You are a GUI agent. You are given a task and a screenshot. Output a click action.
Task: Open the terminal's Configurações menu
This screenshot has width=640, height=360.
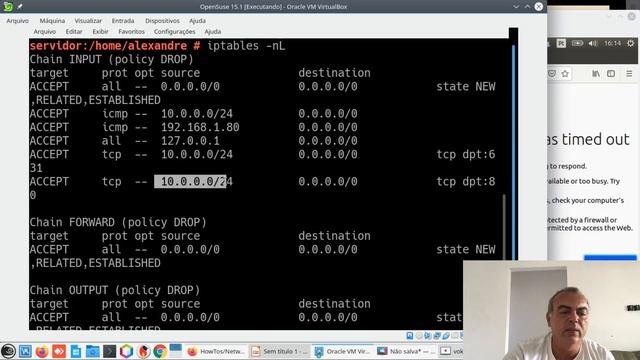pyautogui.click(x=174, y=31)
